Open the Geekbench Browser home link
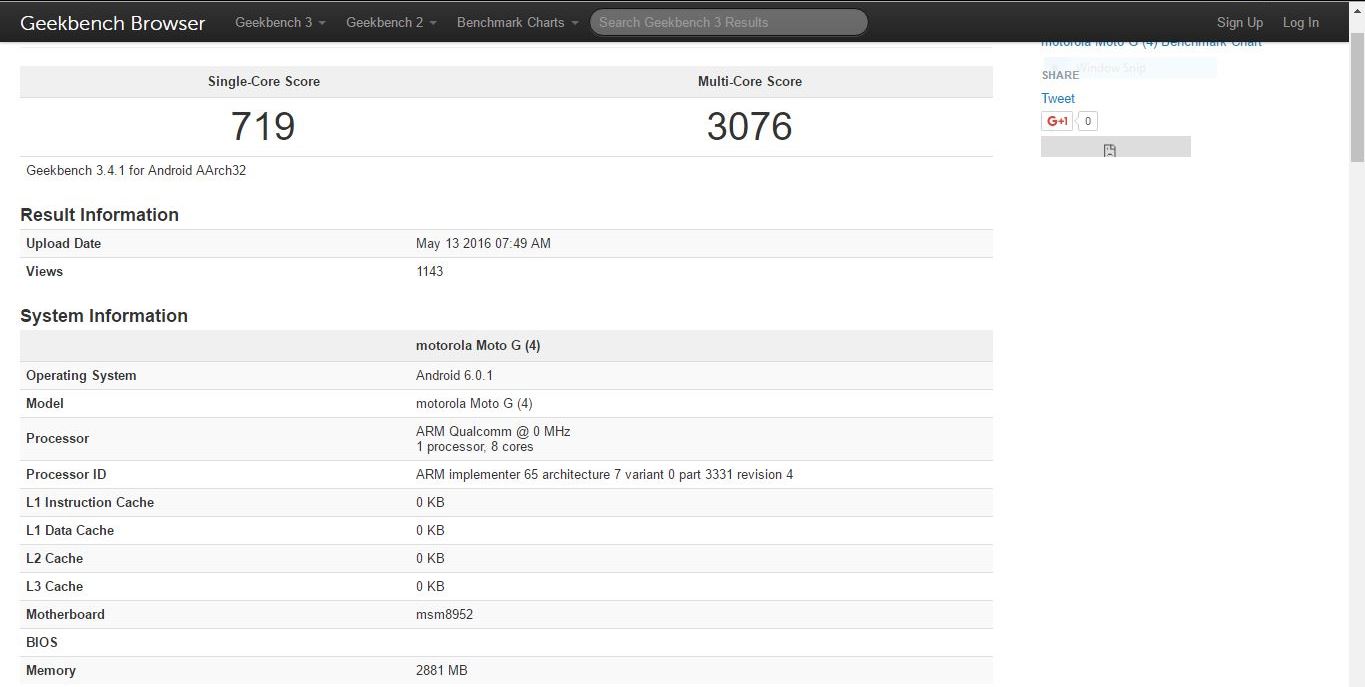 point(112,22)
